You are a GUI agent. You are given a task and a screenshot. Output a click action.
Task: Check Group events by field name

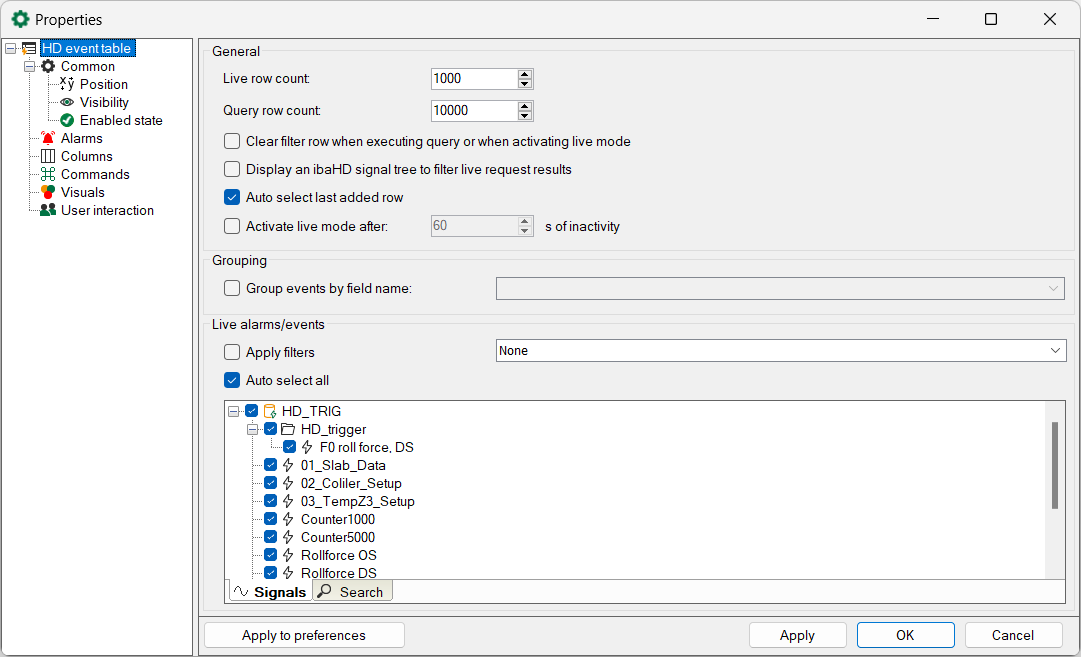coord(232,288)
